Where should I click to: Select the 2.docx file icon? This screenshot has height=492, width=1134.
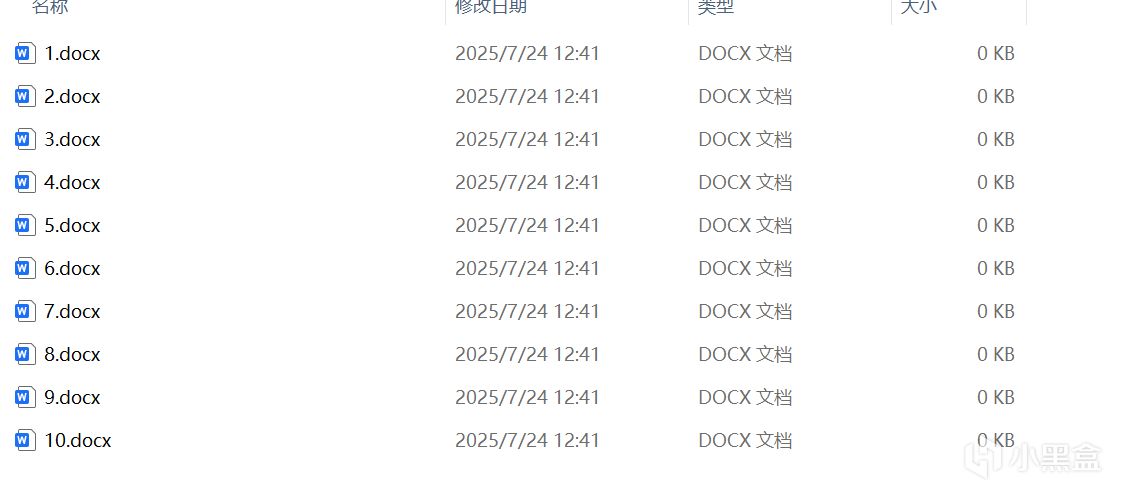point(25,96)
